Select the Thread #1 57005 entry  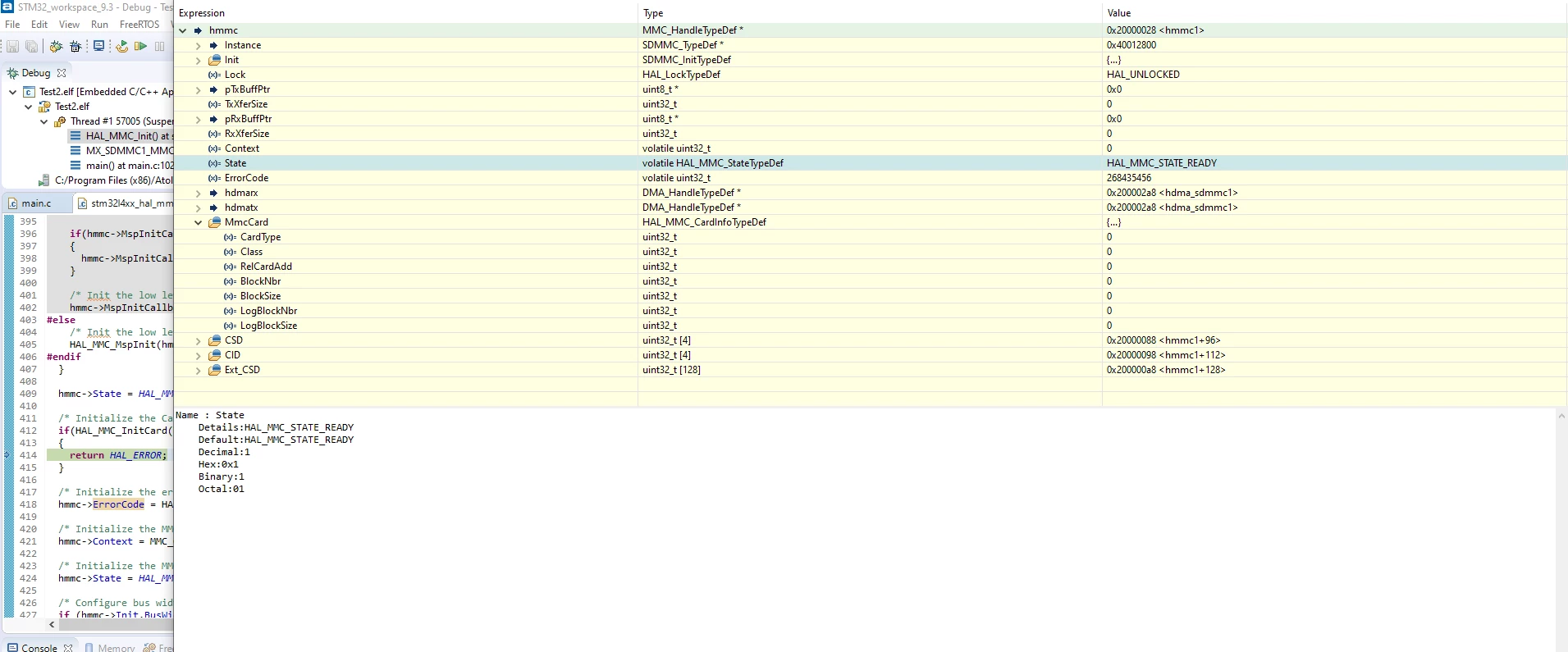click(113, 121)
